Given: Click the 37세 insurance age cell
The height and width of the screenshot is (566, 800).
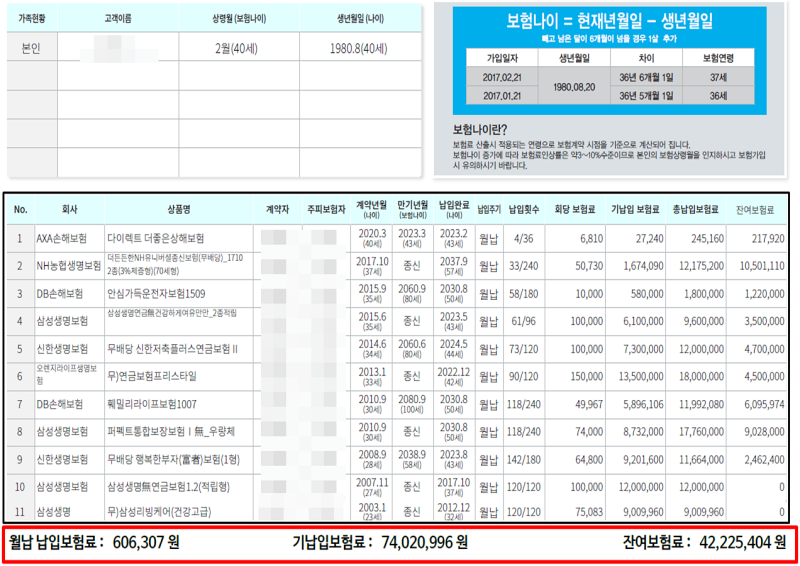Looking at the screenshot, I should (x=718, y=78).
